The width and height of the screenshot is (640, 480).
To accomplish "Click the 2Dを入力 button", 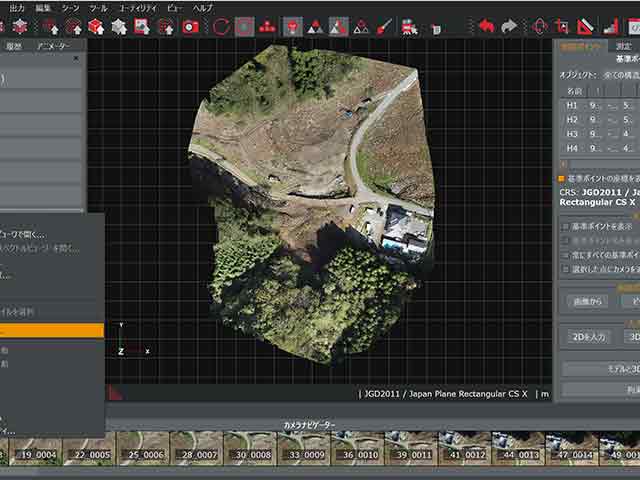I will (589, 337).
